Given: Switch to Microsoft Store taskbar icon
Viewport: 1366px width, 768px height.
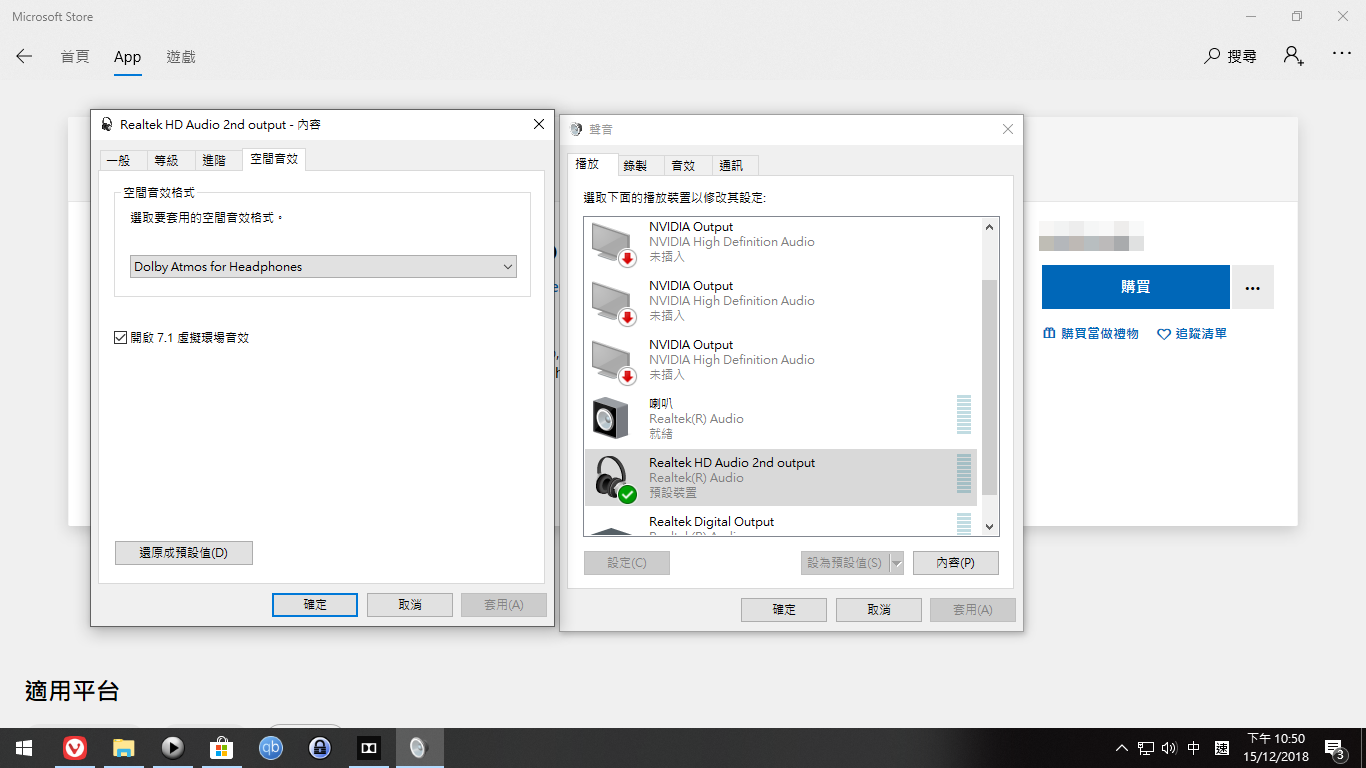Looking at the screenshot, I should (x=221, y=748).
